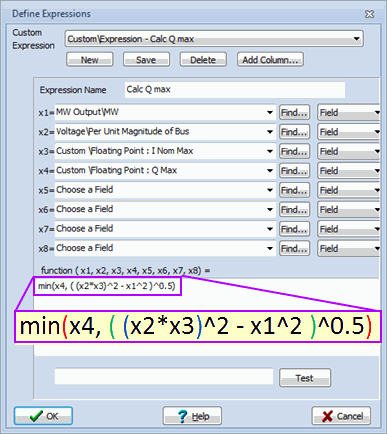Click Find... for the x6 row
The width and height of the screenshot is (387, 434).
click(x=294, y=210)
